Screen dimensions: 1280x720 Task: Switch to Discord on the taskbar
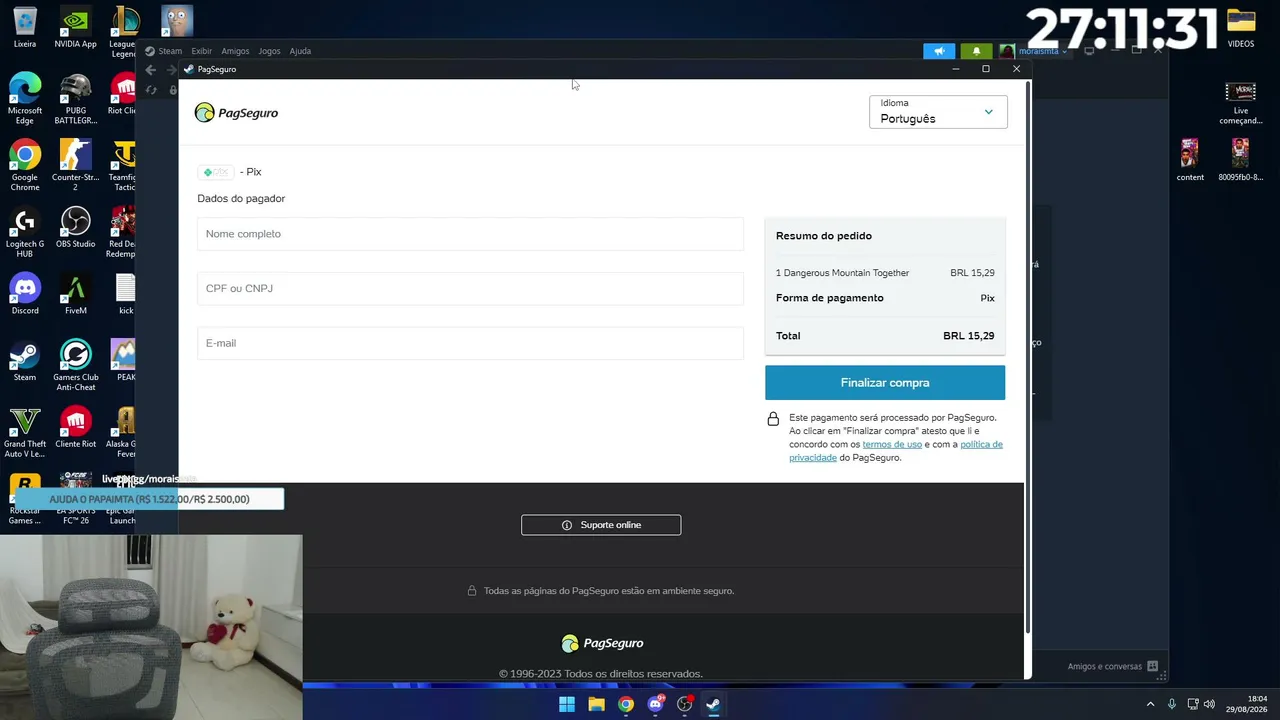(x=655, y=704)
